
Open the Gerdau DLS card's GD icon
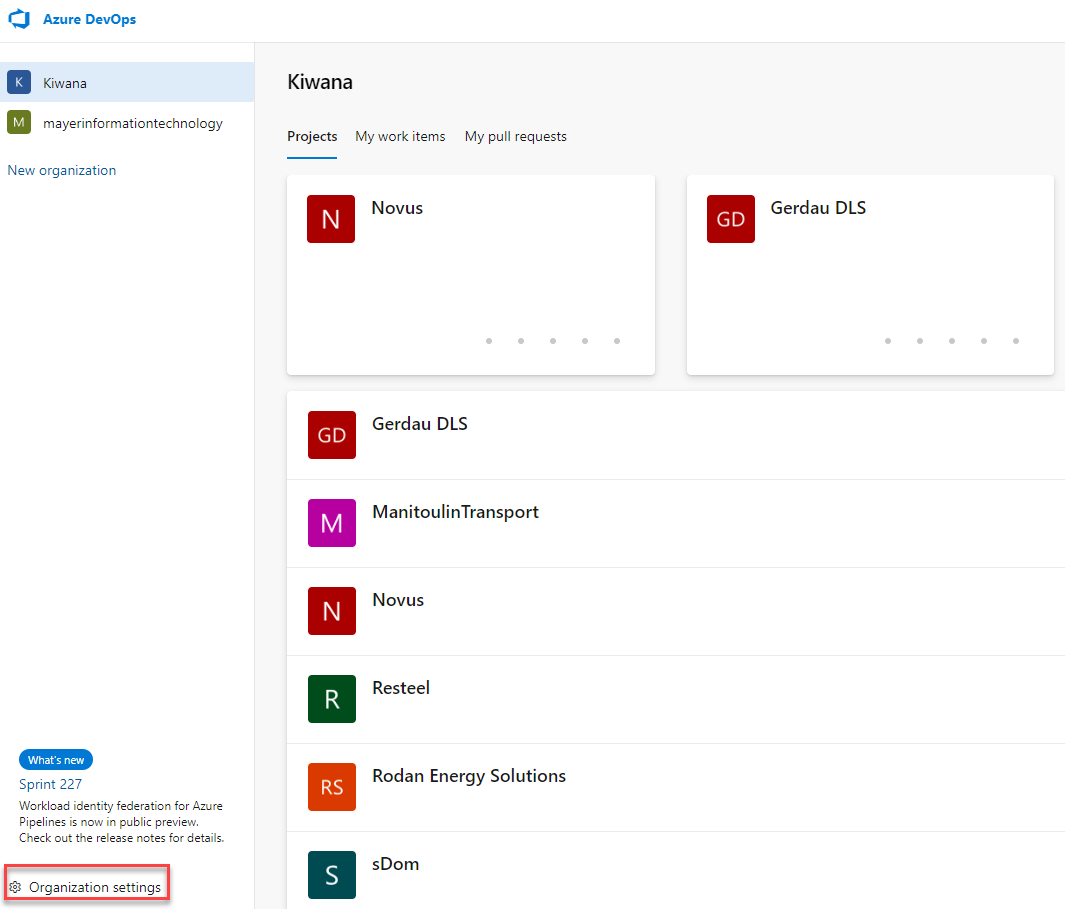[730, 219]
